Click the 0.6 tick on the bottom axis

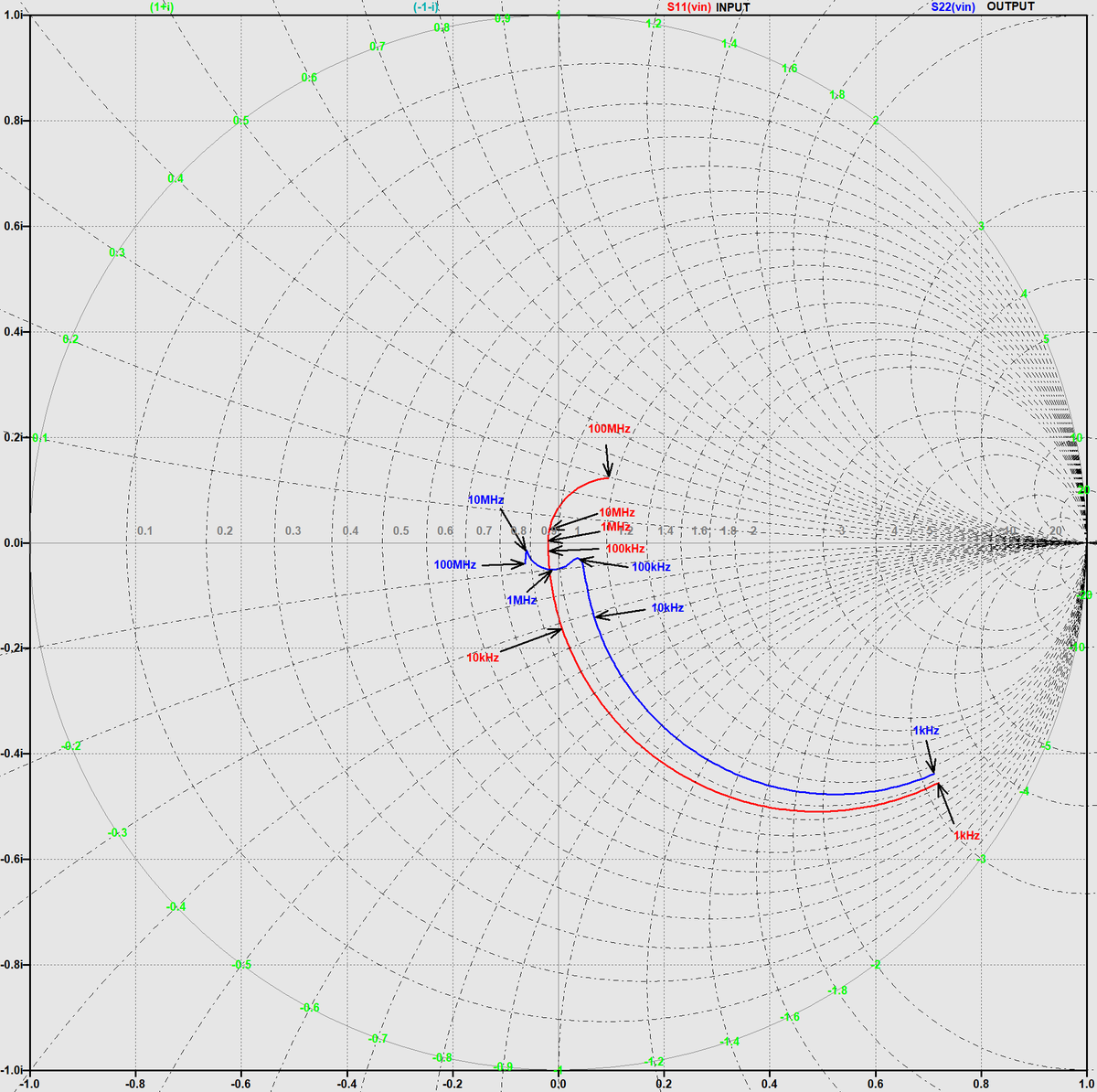point(876,1084)
